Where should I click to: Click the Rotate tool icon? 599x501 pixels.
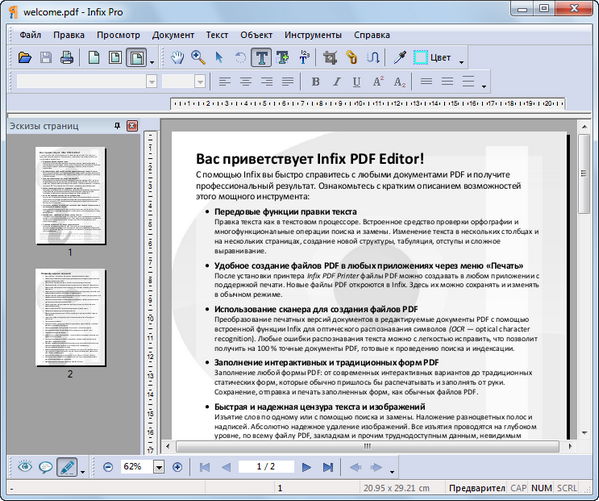(240, 58)
